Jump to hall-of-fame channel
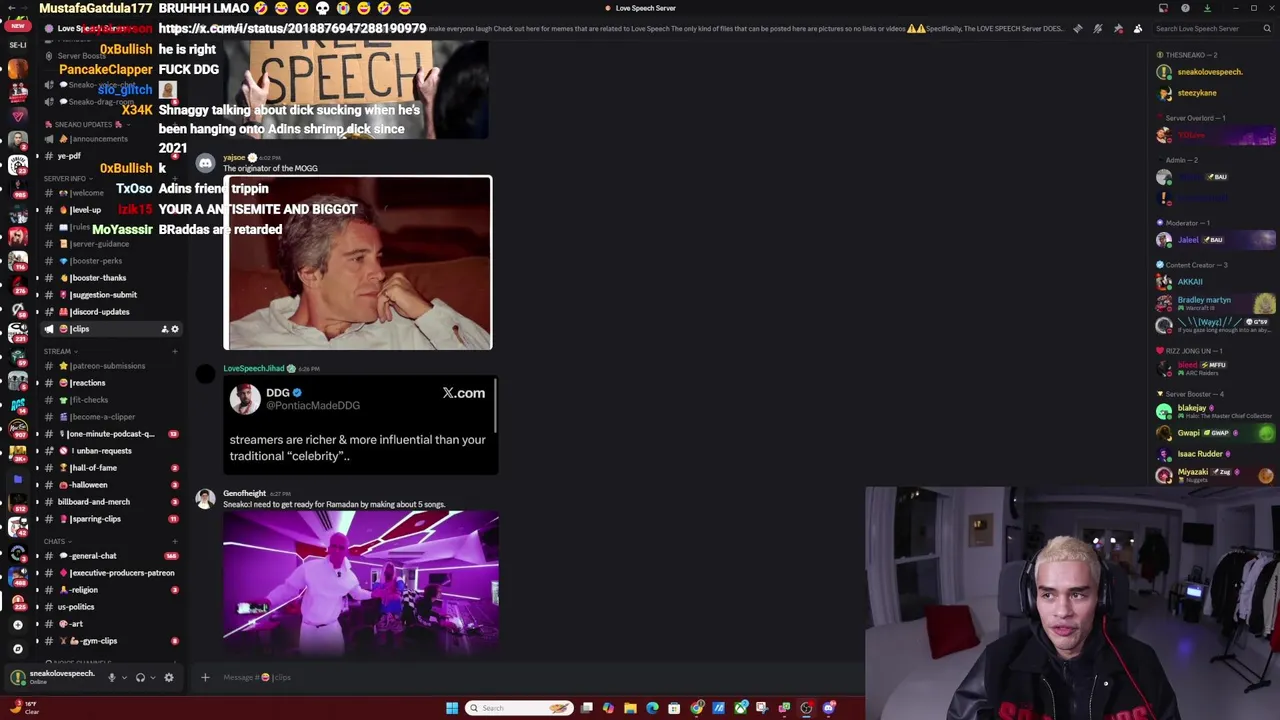 pyautogui.click(x=110, y=468)
